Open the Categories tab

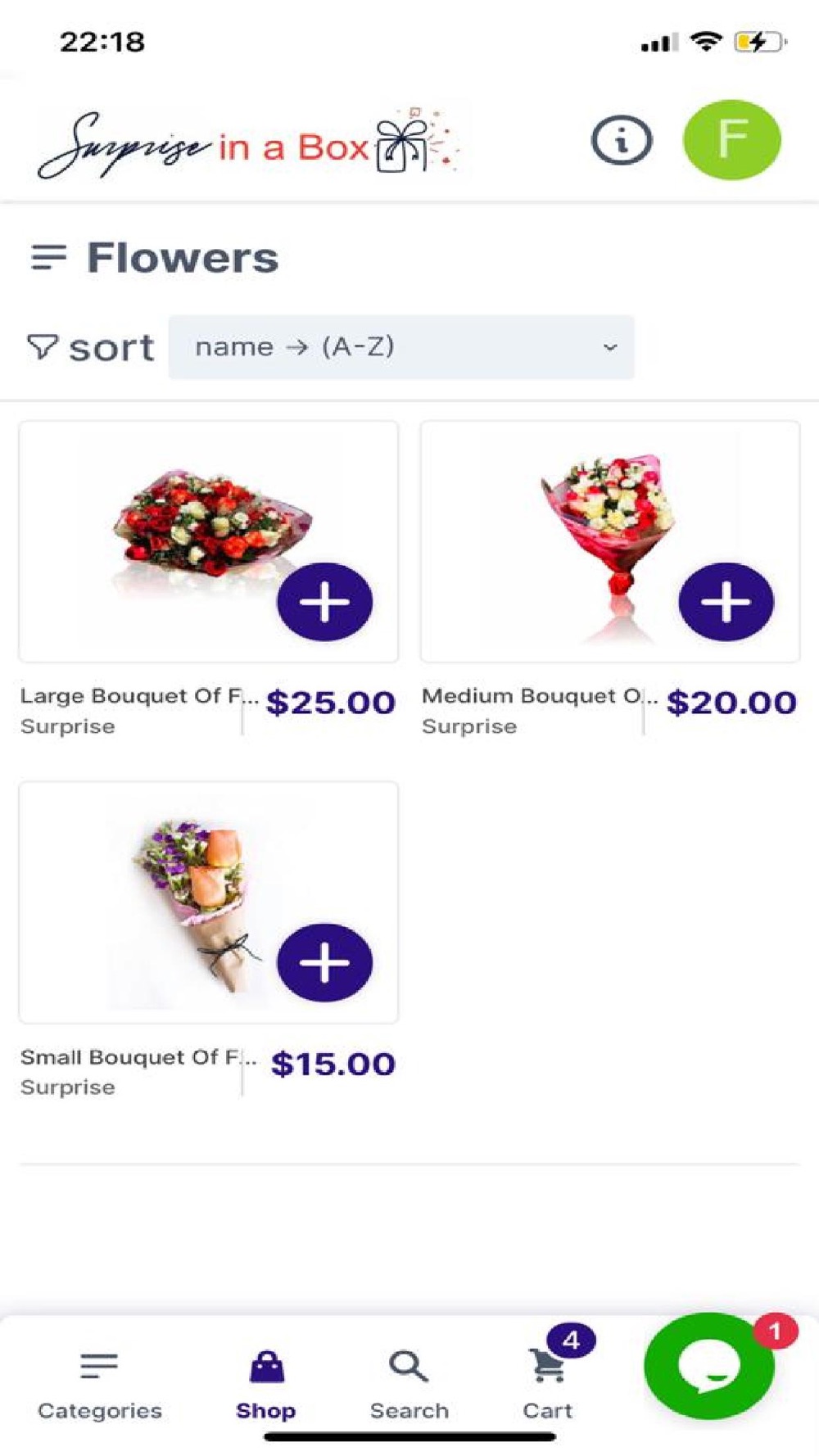click(x=99, y=1383)
